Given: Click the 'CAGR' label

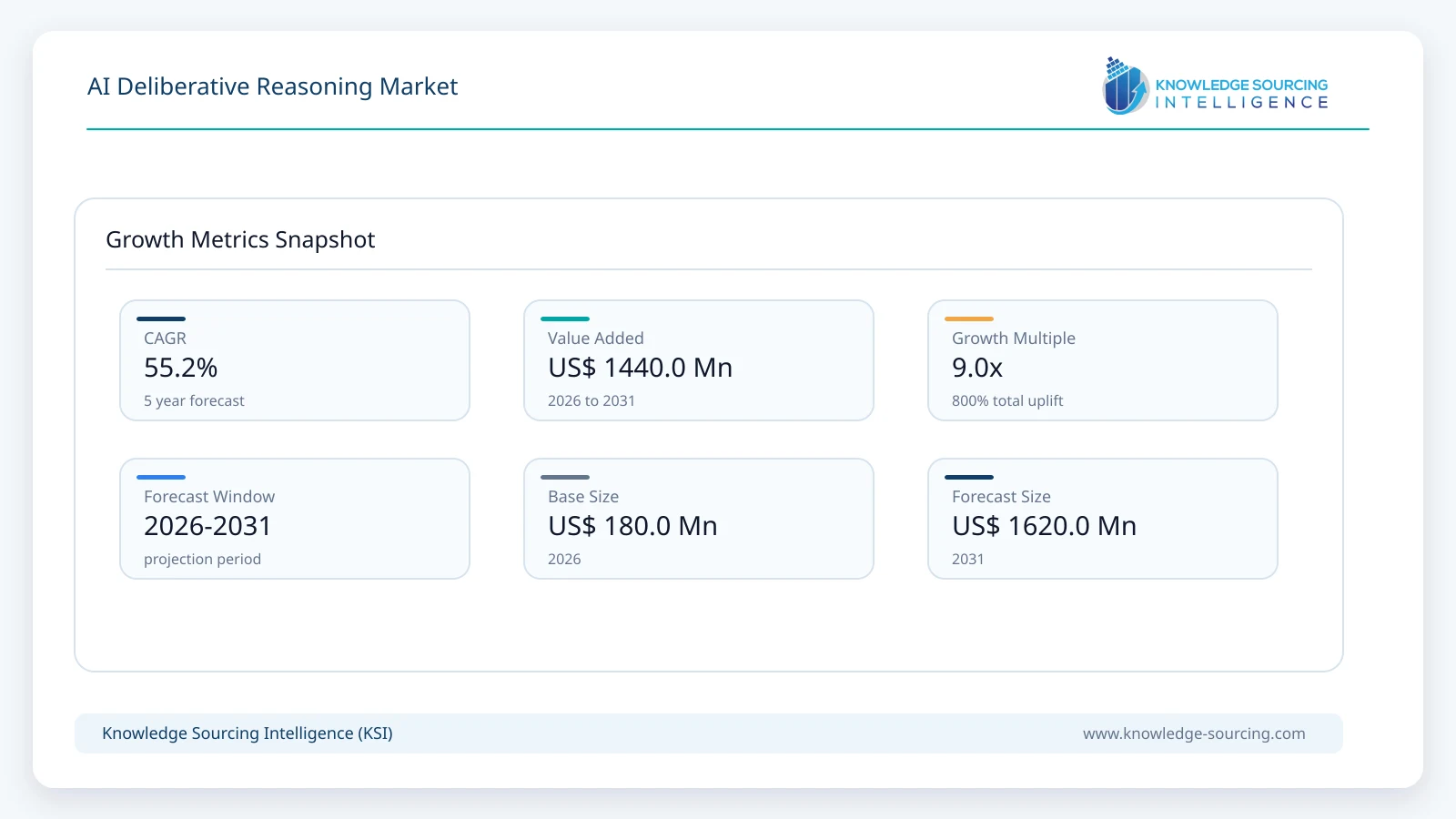Looking at the screenshot, I should (x=165, y=339).
